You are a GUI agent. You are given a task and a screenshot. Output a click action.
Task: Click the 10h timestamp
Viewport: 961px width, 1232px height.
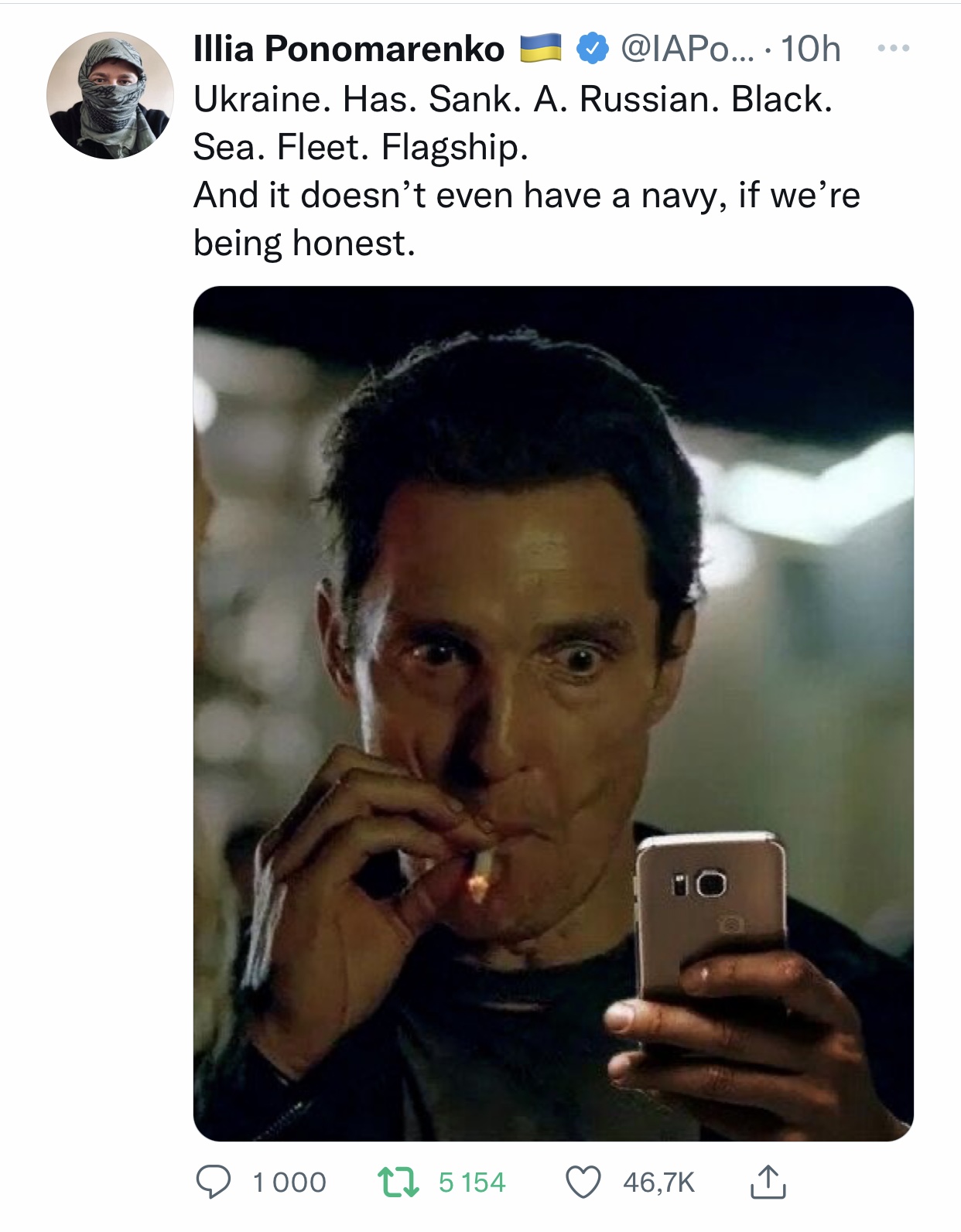pos(810,49)
